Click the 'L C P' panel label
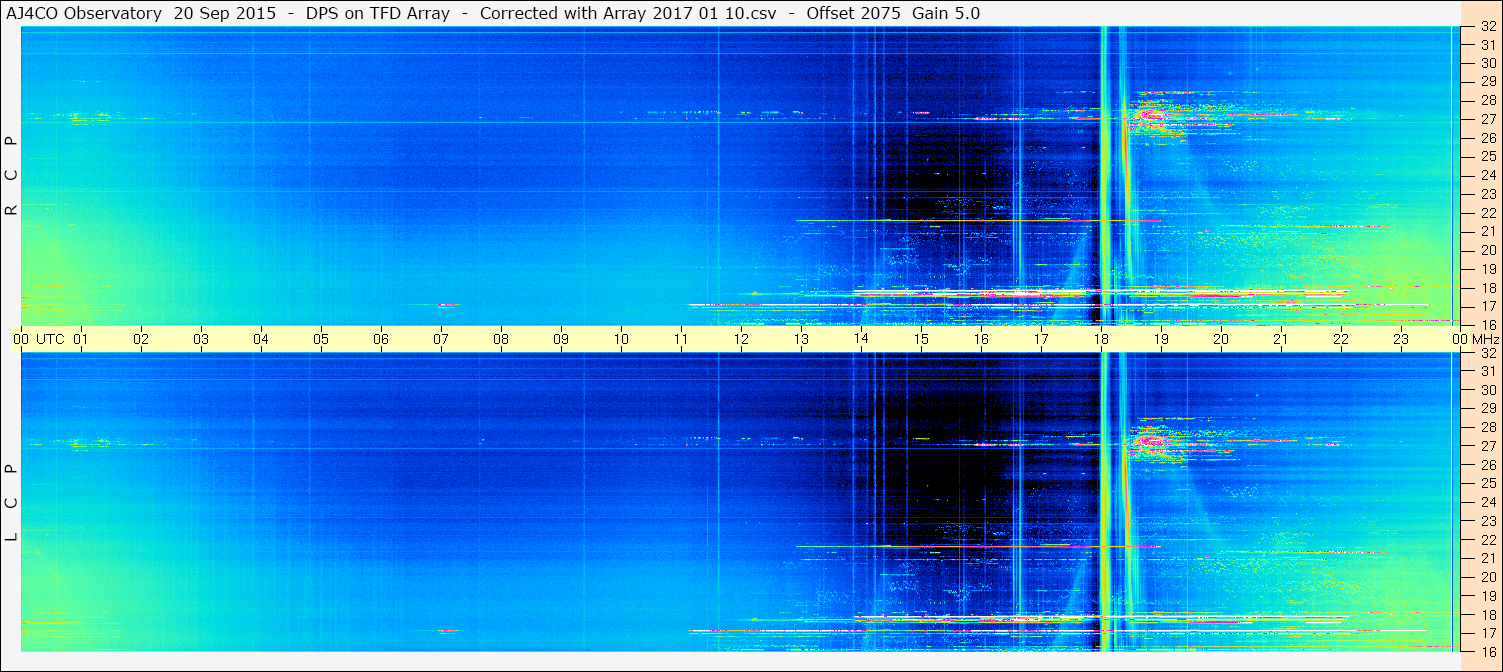 pyautogui.click(x=11, y=503)
